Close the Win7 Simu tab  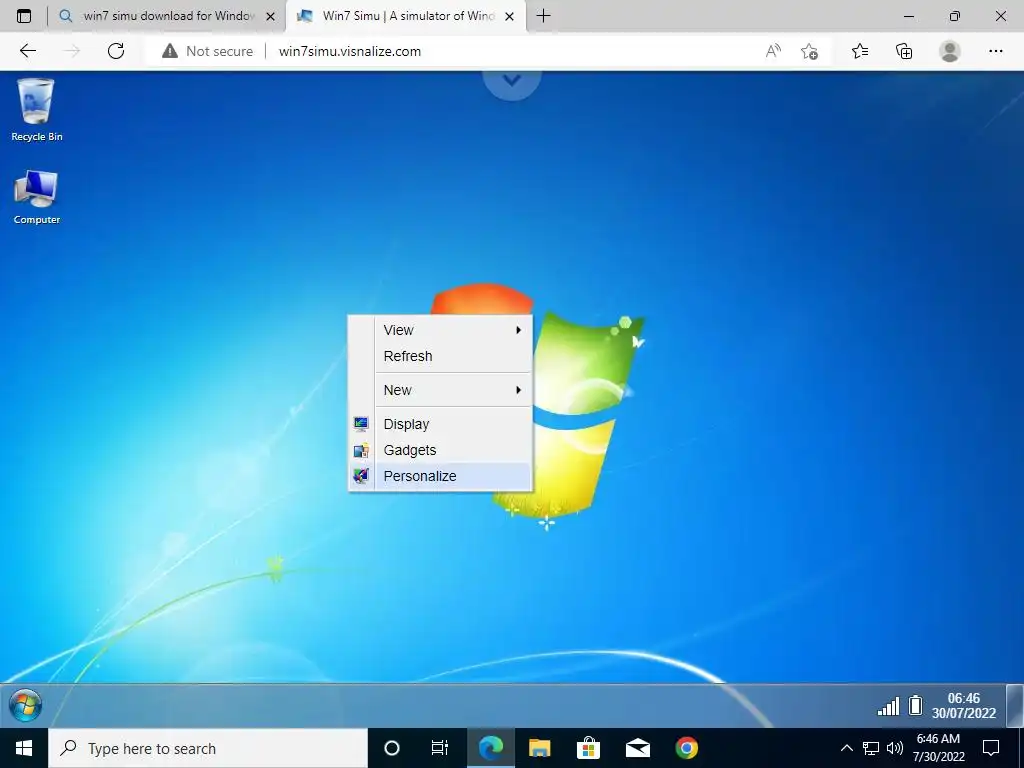coord(509,16)
